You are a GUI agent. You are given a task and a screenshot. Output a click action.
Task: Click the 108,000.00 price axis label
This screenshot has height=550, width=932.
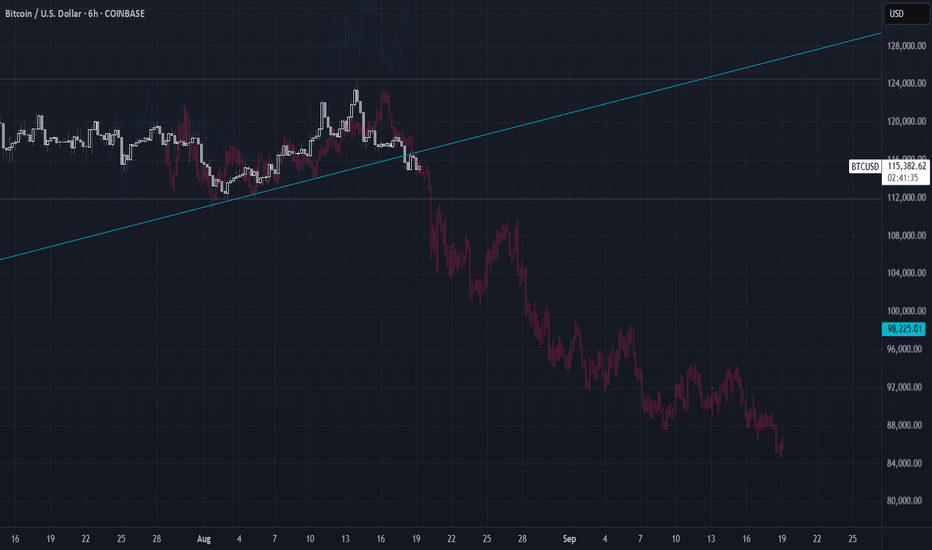point(906,235)
